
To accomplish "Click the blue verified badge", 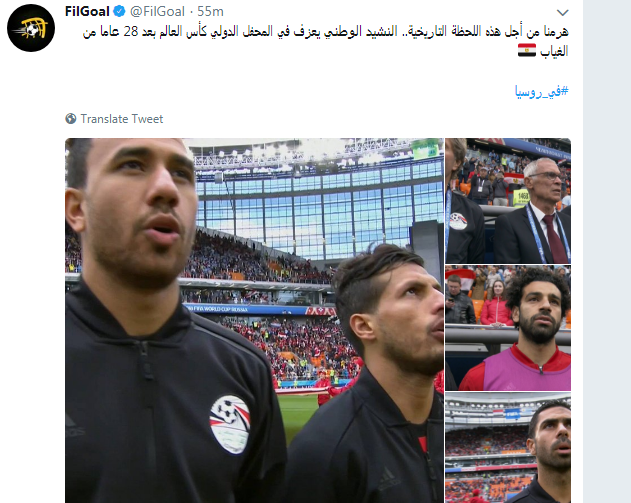I will pos(119,11).
